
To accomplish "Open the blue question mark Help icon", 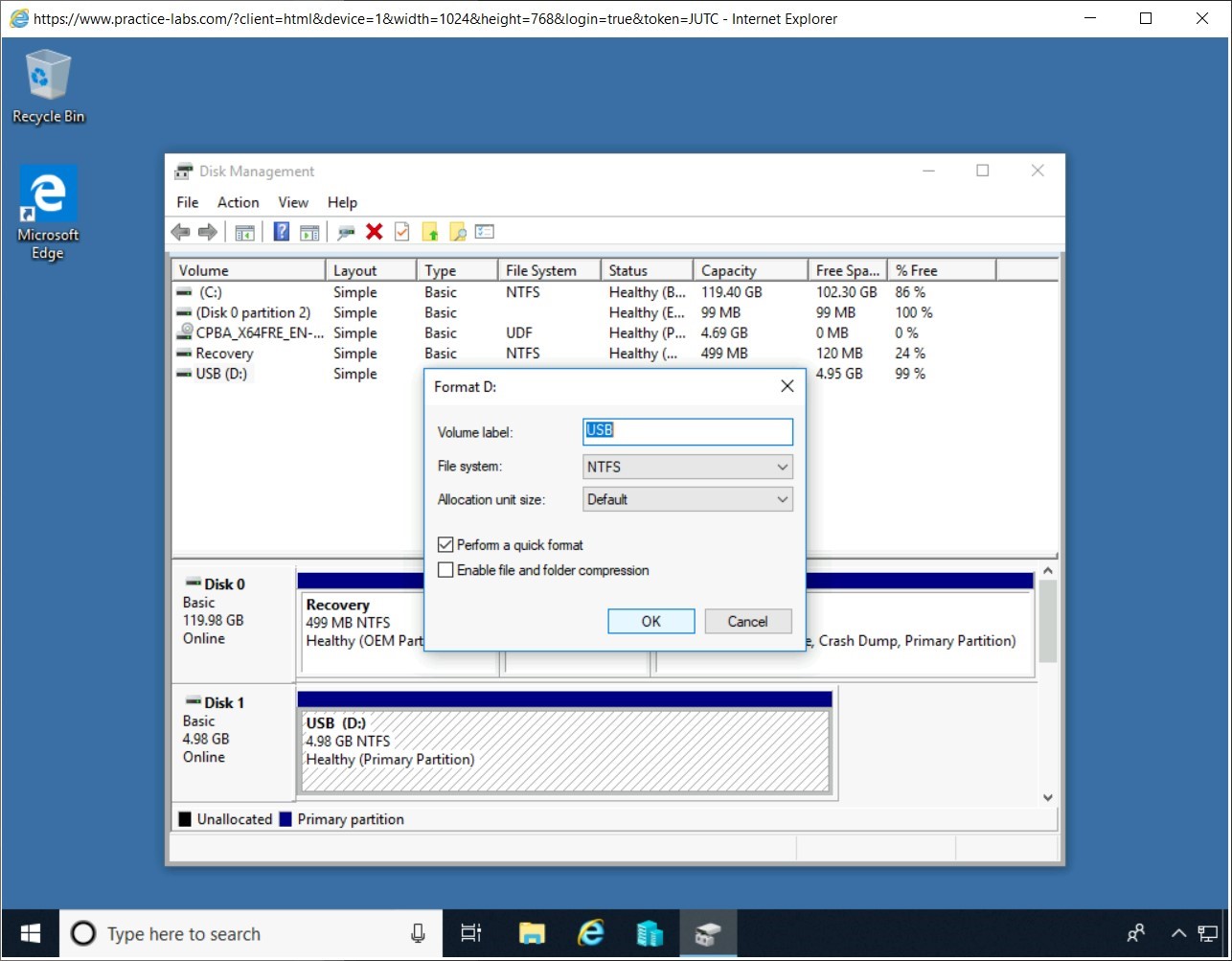I will 282,232.
